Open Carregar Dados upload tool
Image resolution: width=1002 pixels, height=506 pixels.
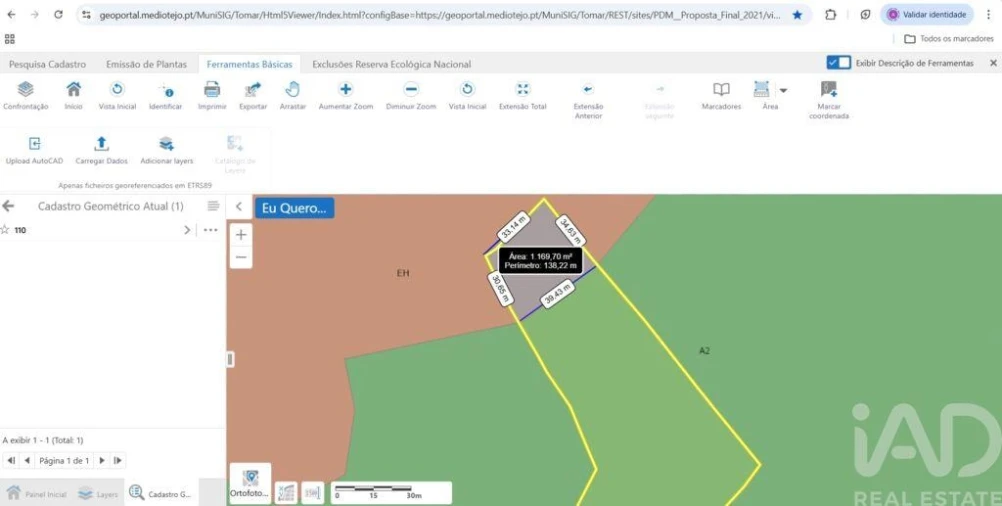click(x=102, y=150)
